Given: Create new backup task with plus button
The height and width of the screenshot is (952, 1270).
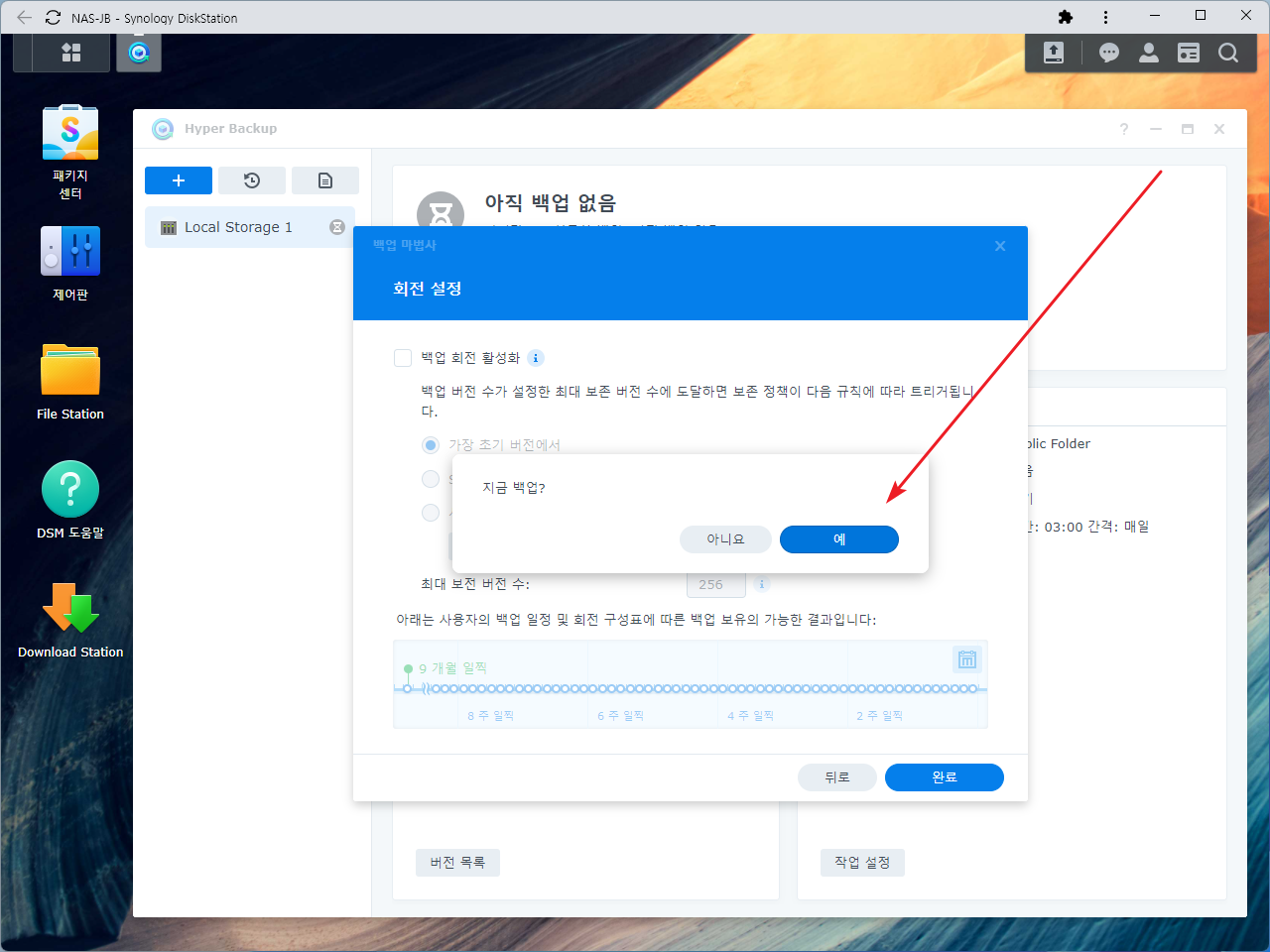Looking at the screenshot, I should coord(179,180).
